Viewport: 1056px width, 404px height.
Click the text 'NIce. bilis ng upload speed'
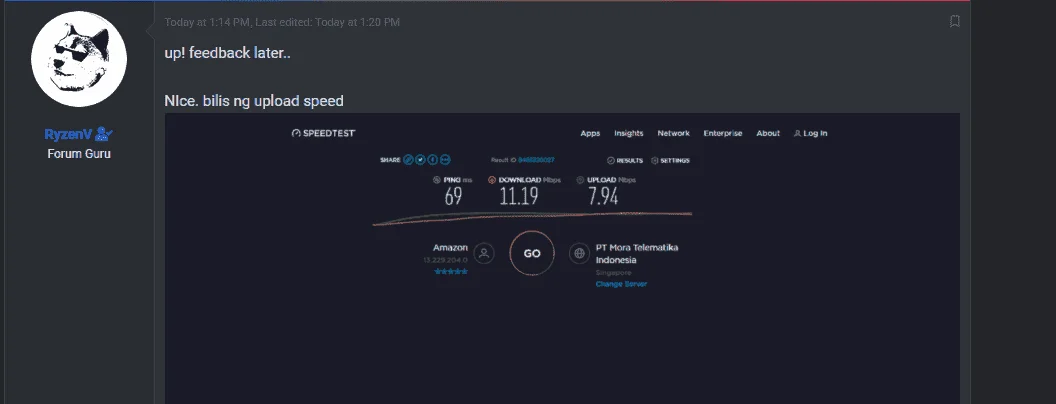[254, 101]
